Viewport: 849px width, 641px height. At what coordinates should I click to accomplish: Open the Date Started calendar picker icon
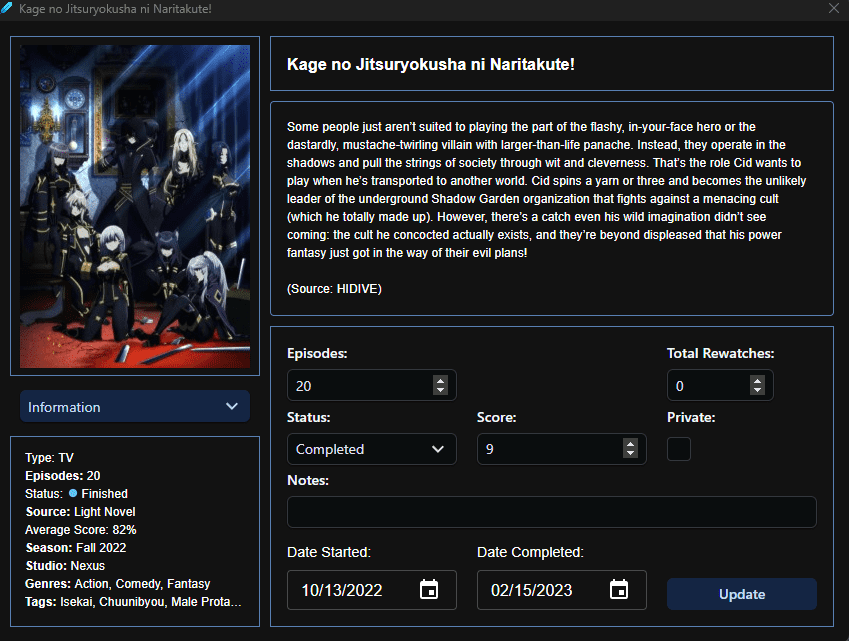[x=429, y=590]
